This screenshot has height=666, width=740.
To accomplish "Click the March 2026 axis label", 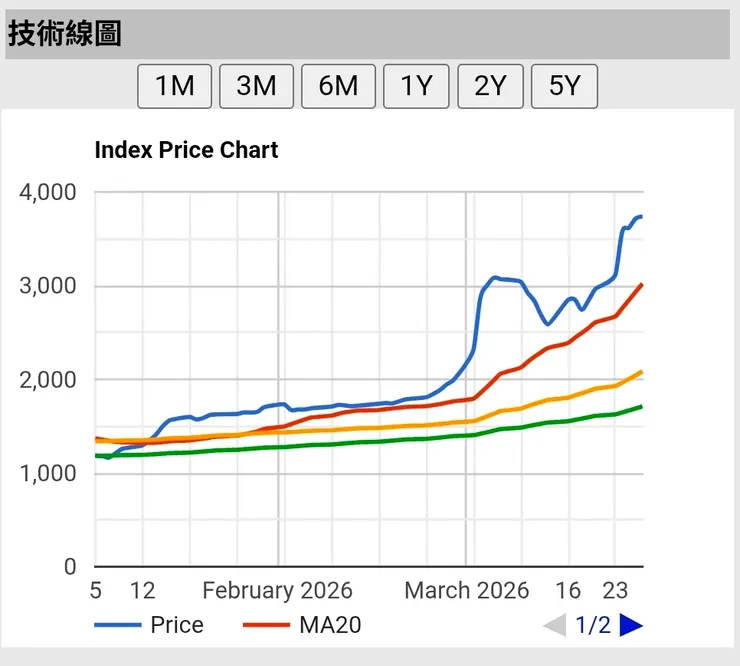I will pos(467,590).
